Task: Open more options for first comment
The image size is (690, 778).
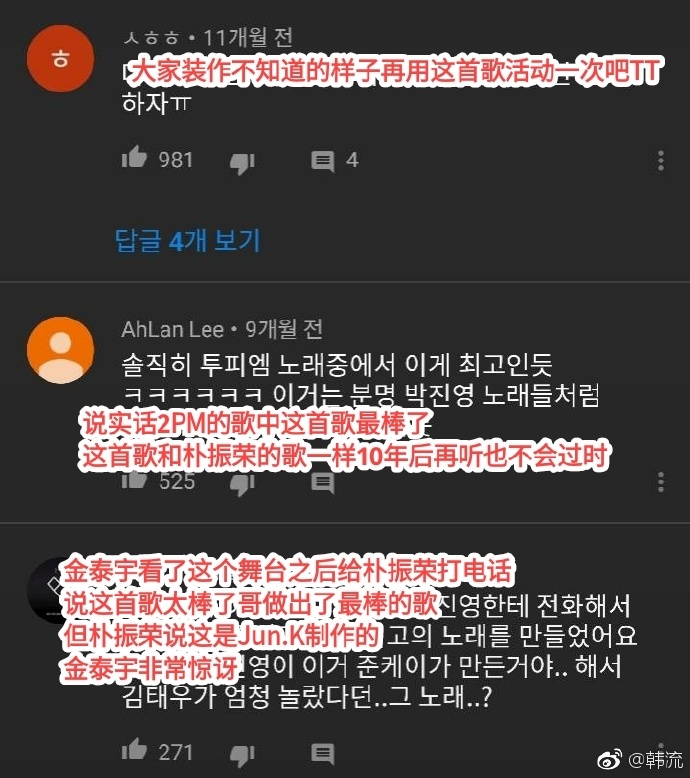Action: pos(660,161)
